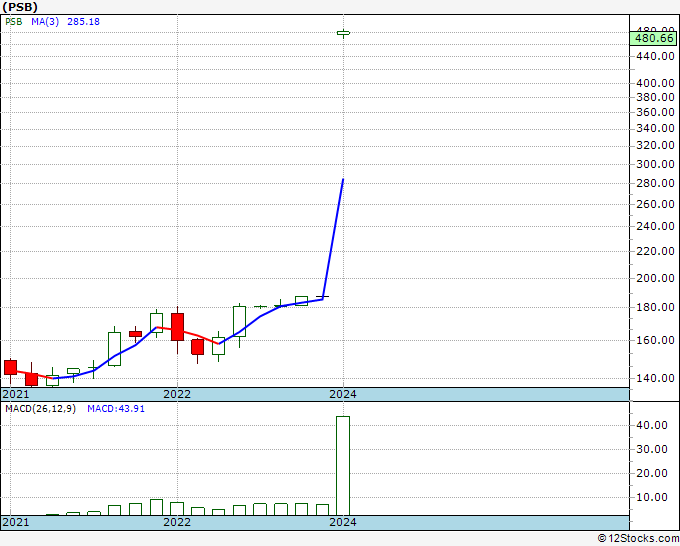Click the ©12Stocks.com credit text
This screenshot has height=546, width=680.
(638, 539)
